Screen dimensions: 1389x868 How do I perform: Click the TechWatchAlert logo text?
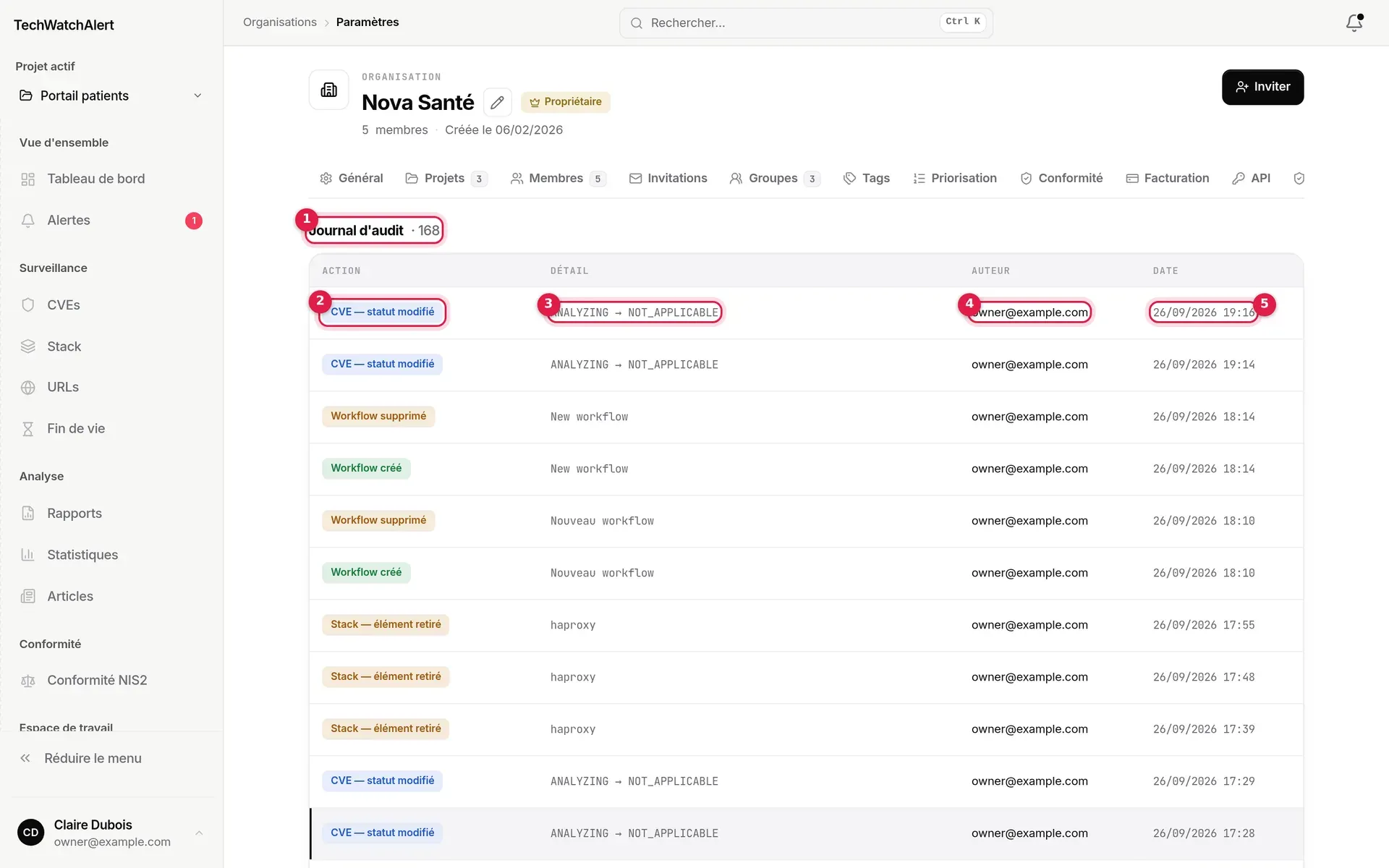pyautogui.click(x=64, y=25)
